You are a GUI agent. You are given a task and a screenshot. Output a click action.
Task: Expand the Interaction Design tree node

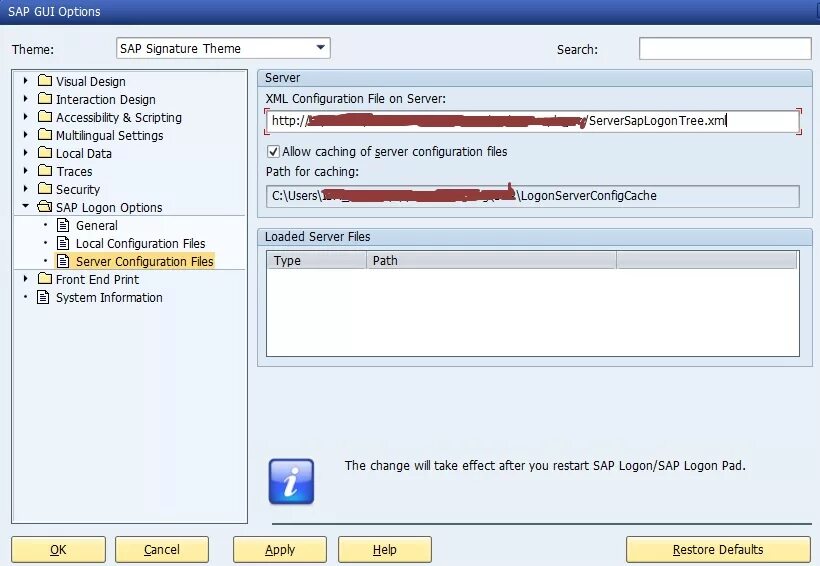coord(25,98)
